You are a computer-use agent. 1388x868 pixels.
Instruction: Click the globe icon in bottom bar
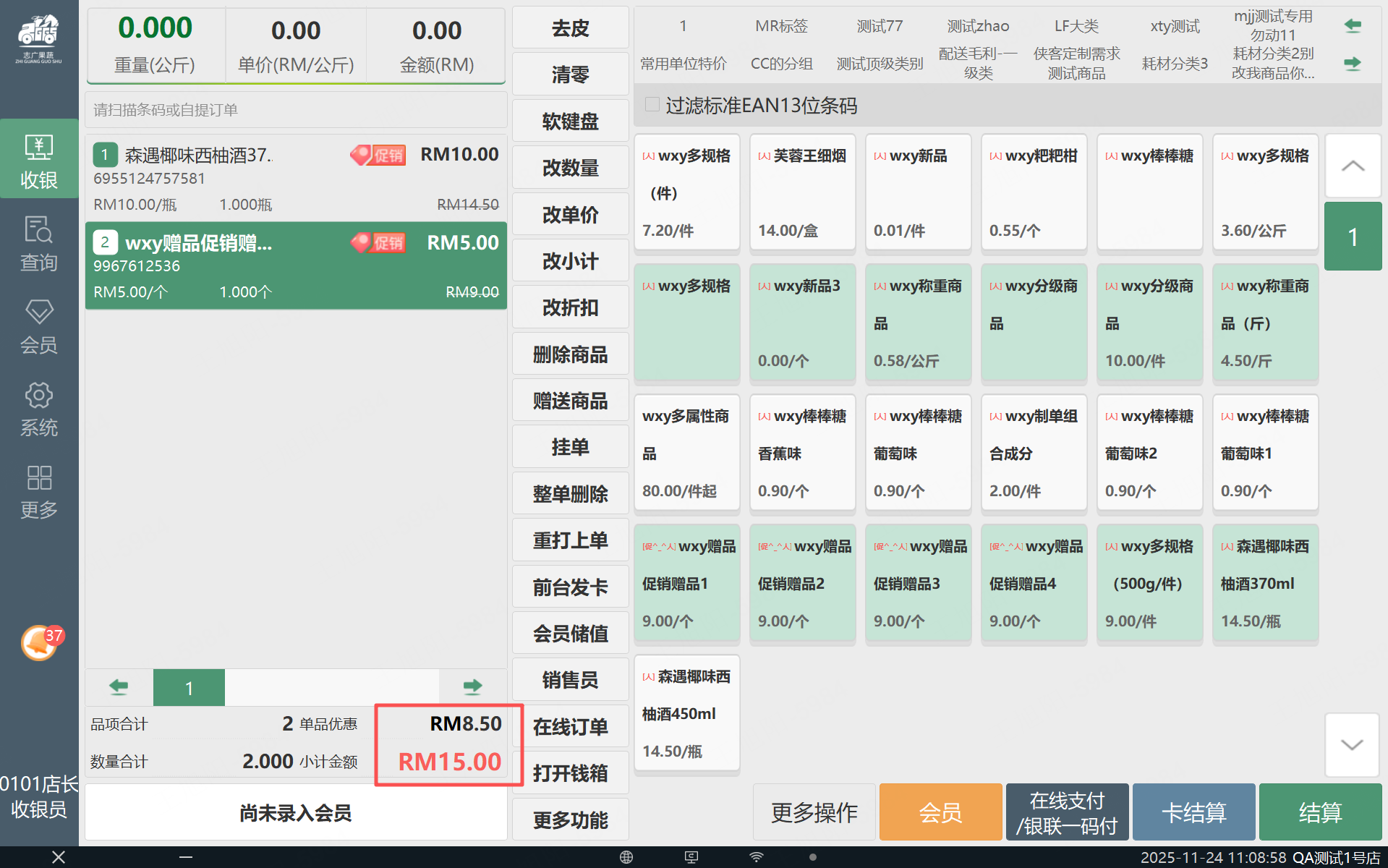coord(626,857)
